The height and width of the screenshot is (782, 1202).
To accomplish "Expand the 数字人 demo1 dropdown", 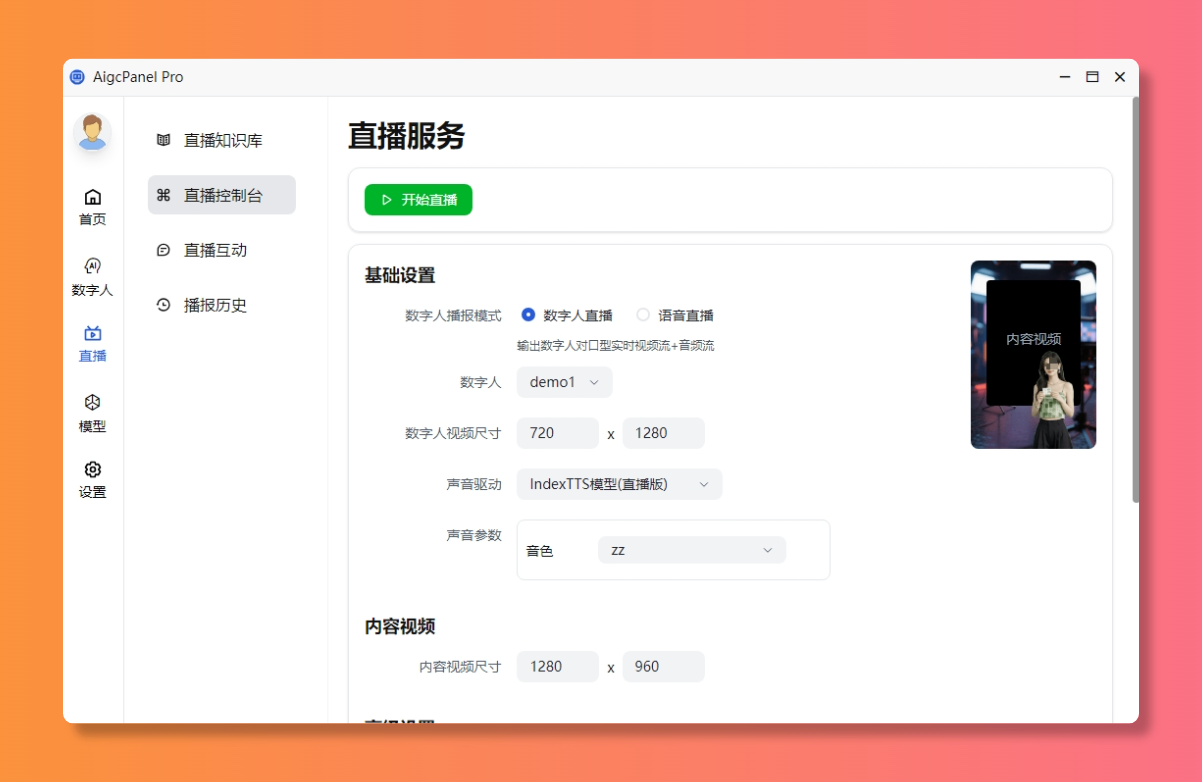I will pyautogui.click(x=564, y=382).
